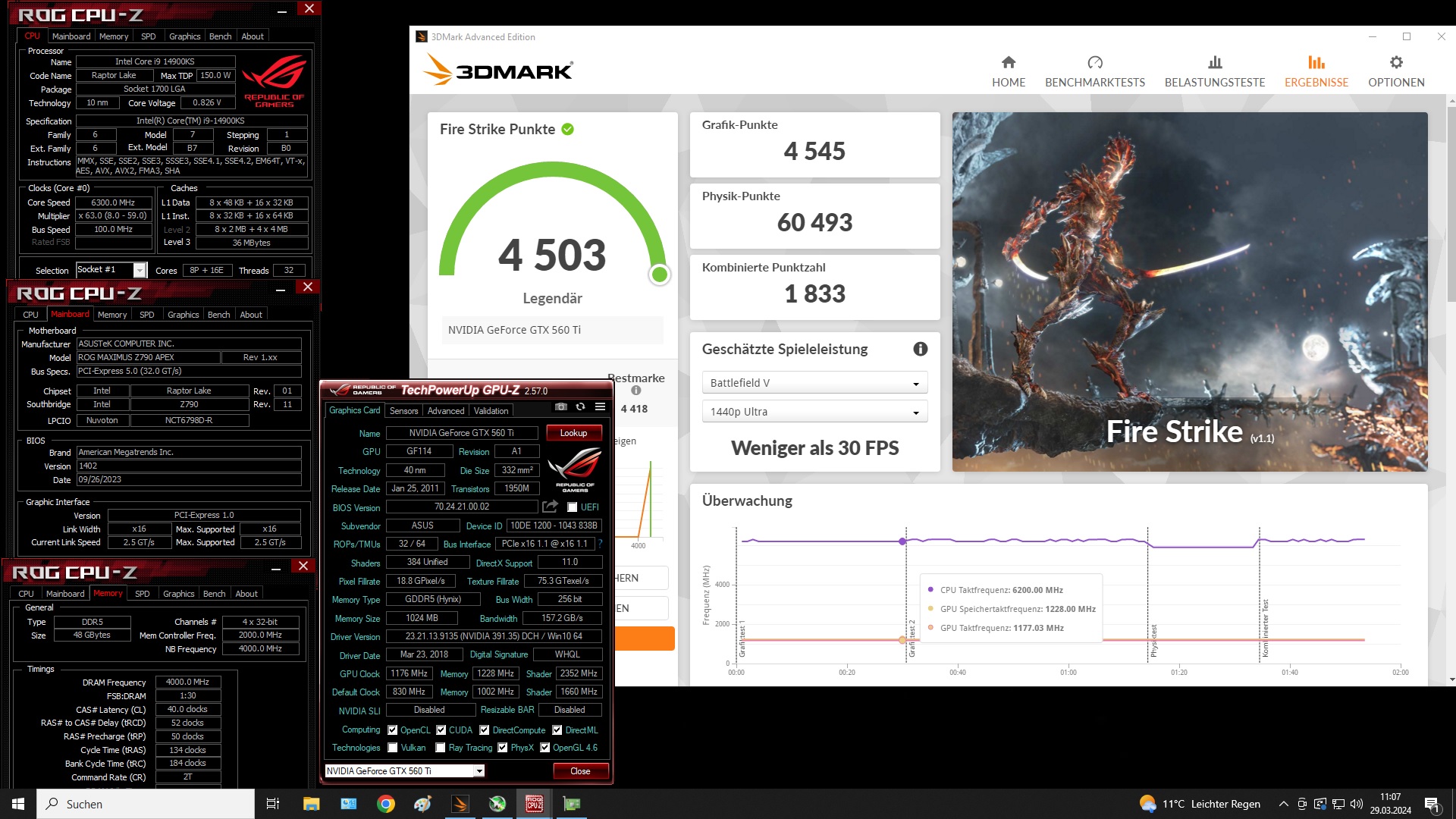Open Bench tab in top CPU-Z window
The width and height of the screenshot is (1456, 819).
[x=221, y=36]
